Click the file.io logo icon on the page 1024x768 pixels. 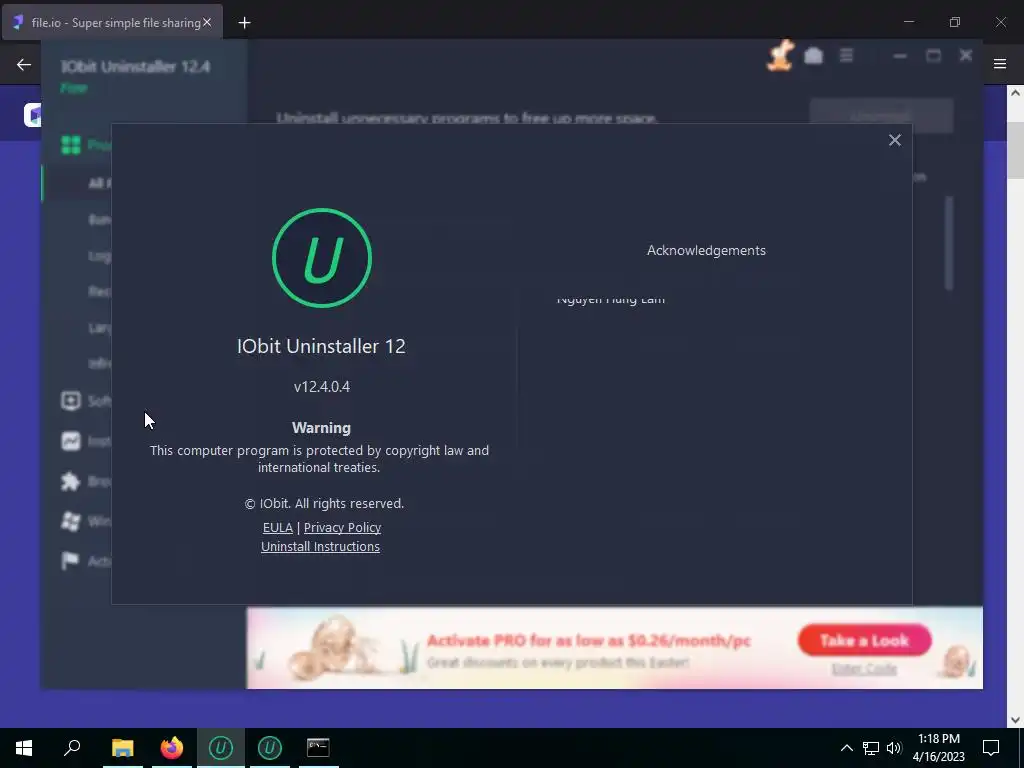click(33, 115)
